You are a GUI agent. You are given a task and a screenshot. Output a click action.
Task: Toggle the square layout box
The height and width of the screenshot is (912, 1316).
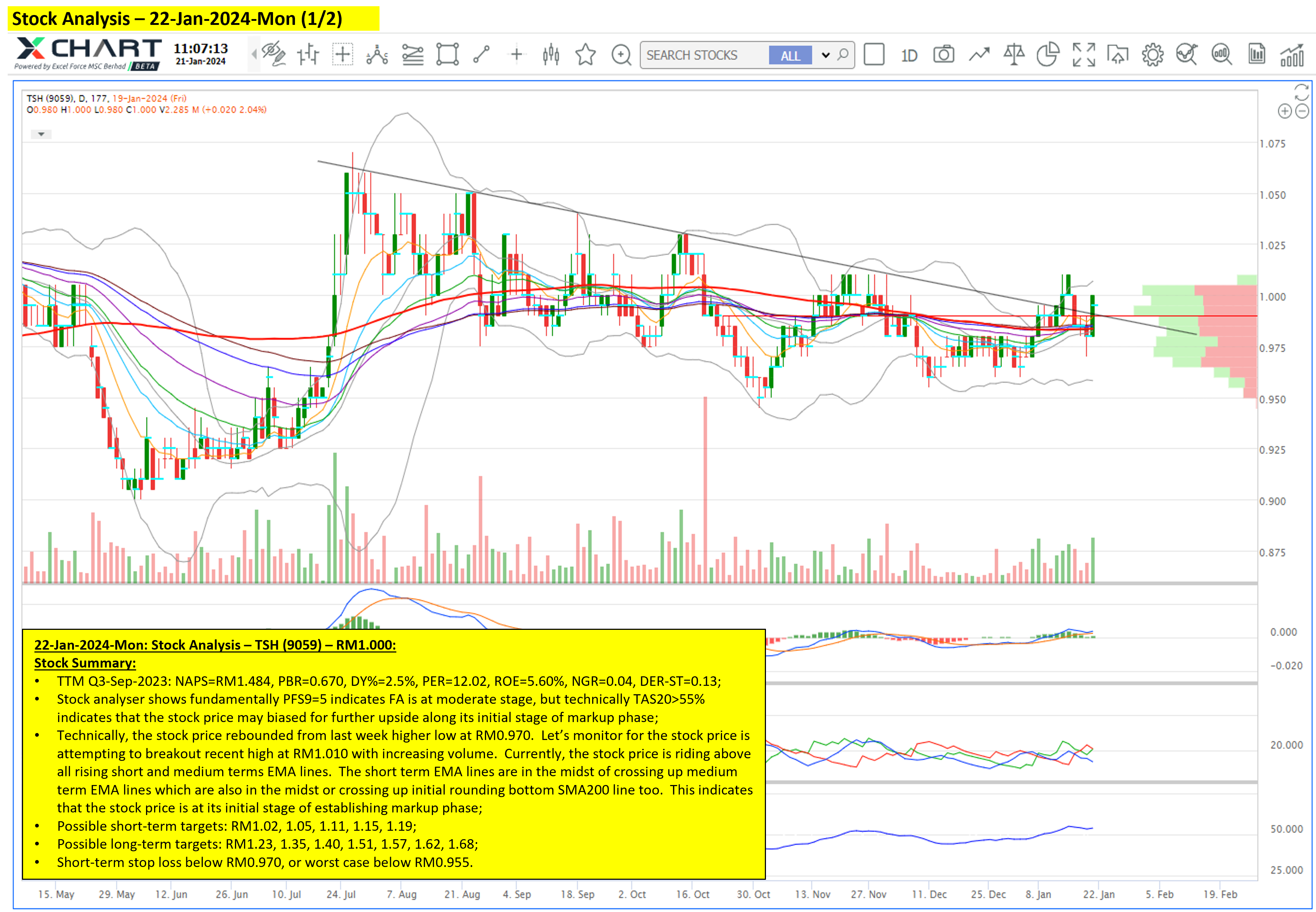click(874, 55)
